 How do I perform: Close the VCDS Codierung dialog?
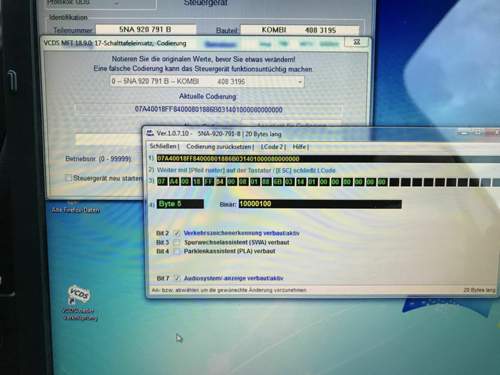tap(357, 42)
